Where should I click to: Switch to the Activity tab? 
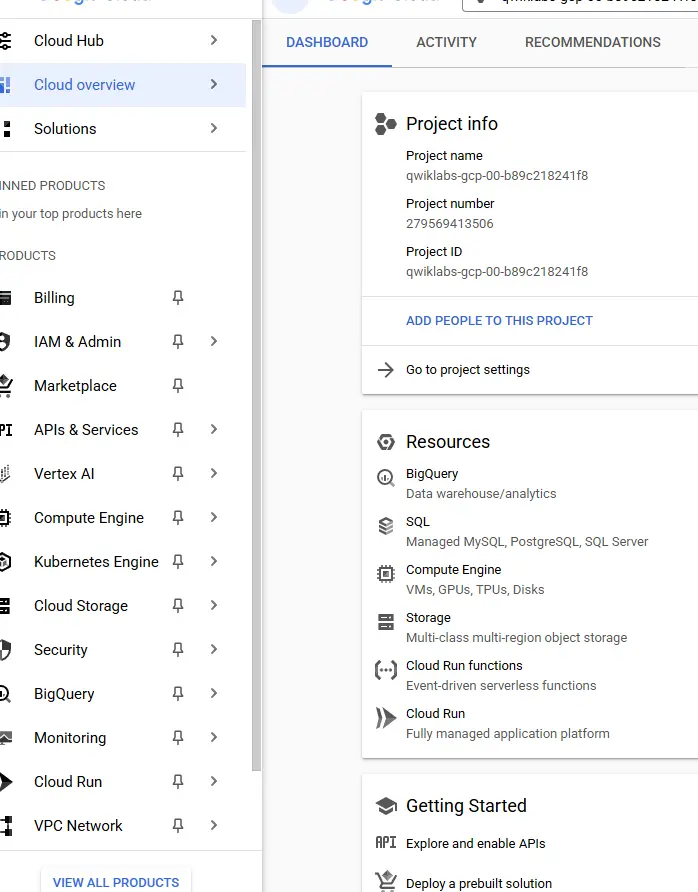(447, 42)
